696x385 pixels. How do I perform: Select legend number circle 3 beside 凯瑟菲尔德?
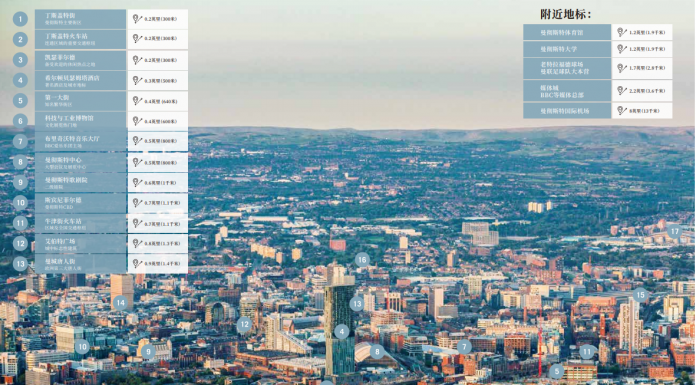click(x=20, y=60)
